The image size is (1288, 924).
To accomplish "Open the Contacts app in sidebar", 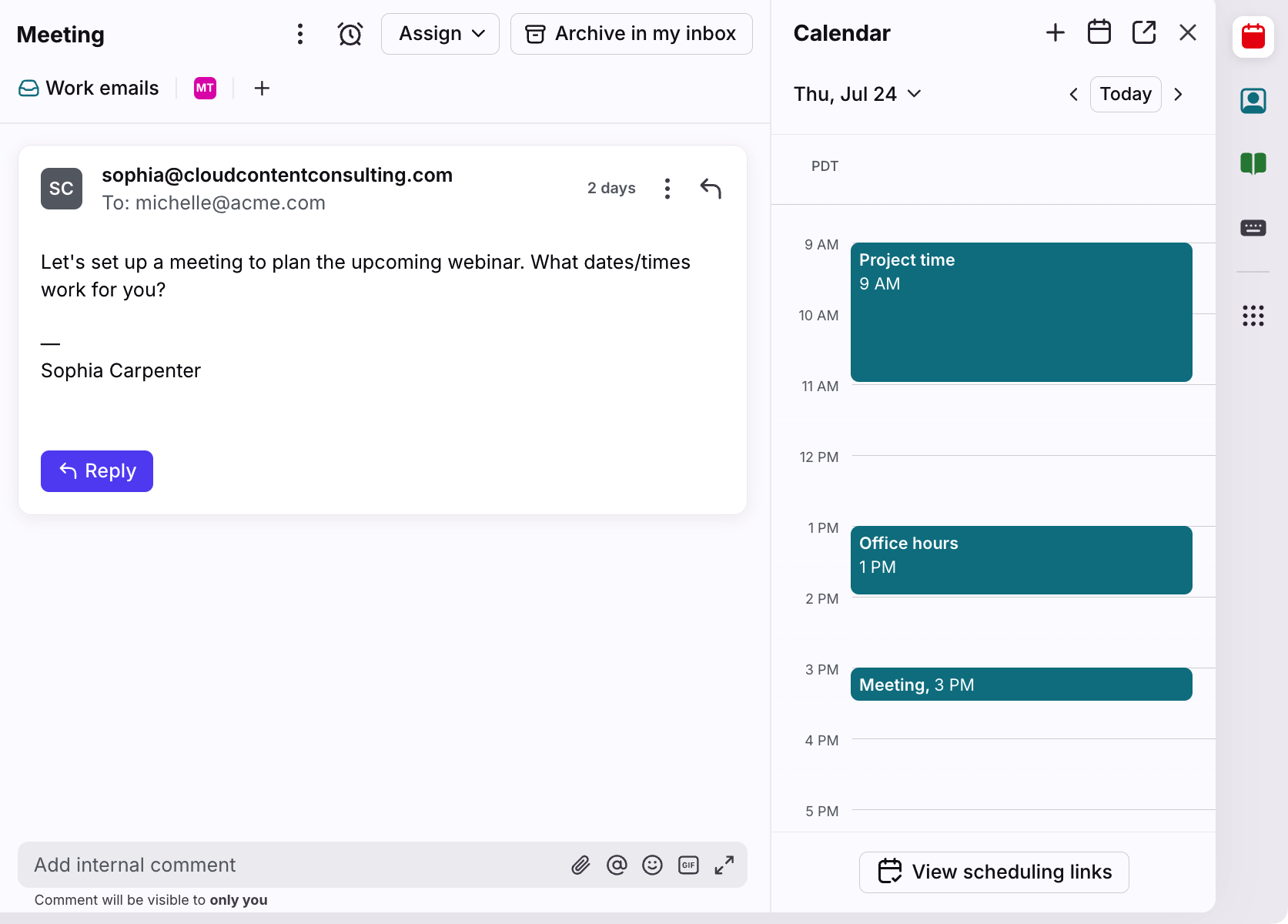I will coord(1253,101).
